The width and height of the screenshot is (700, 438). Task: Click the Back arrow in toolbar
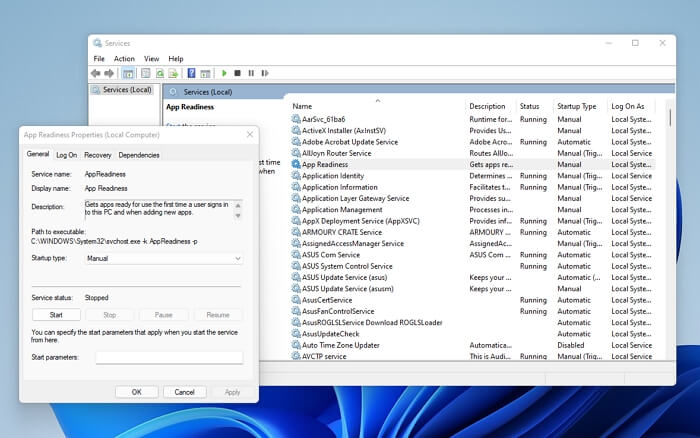pyautogui.click(x=96, y=73)
